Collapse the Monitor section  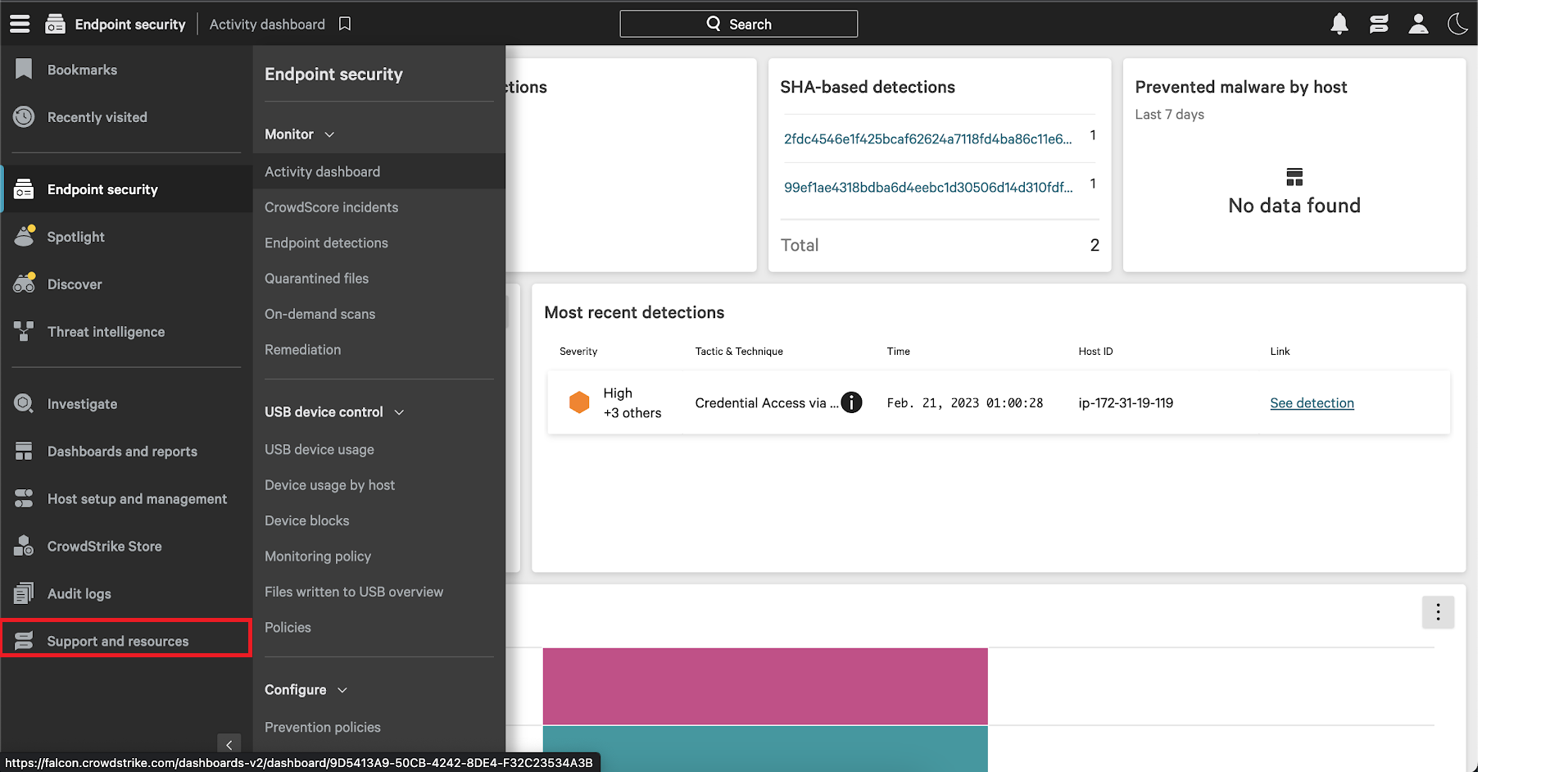[x=329, y=134]
